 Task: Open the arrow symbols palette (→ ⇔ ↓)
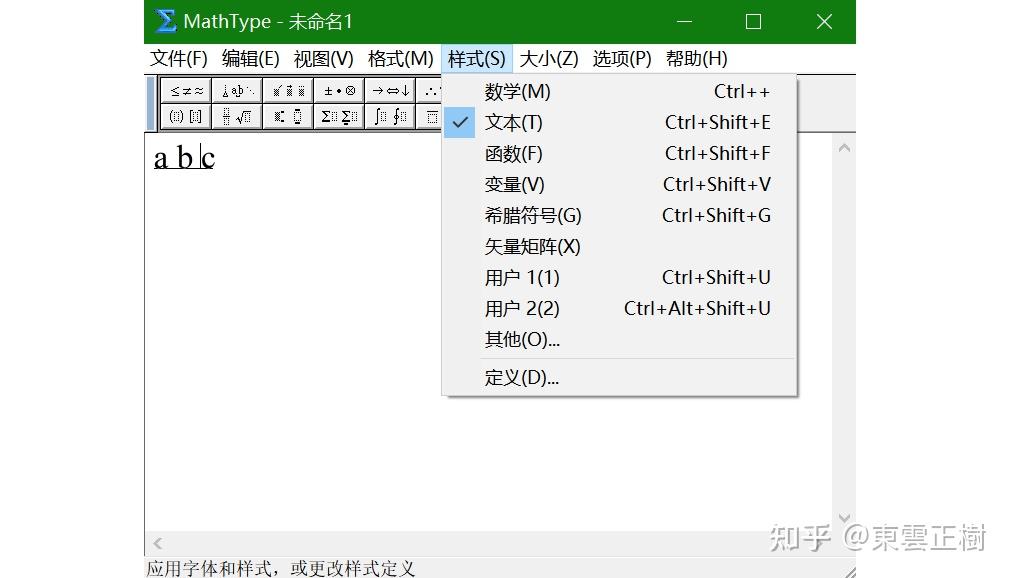pyautogui.click(x=390, y=91)
